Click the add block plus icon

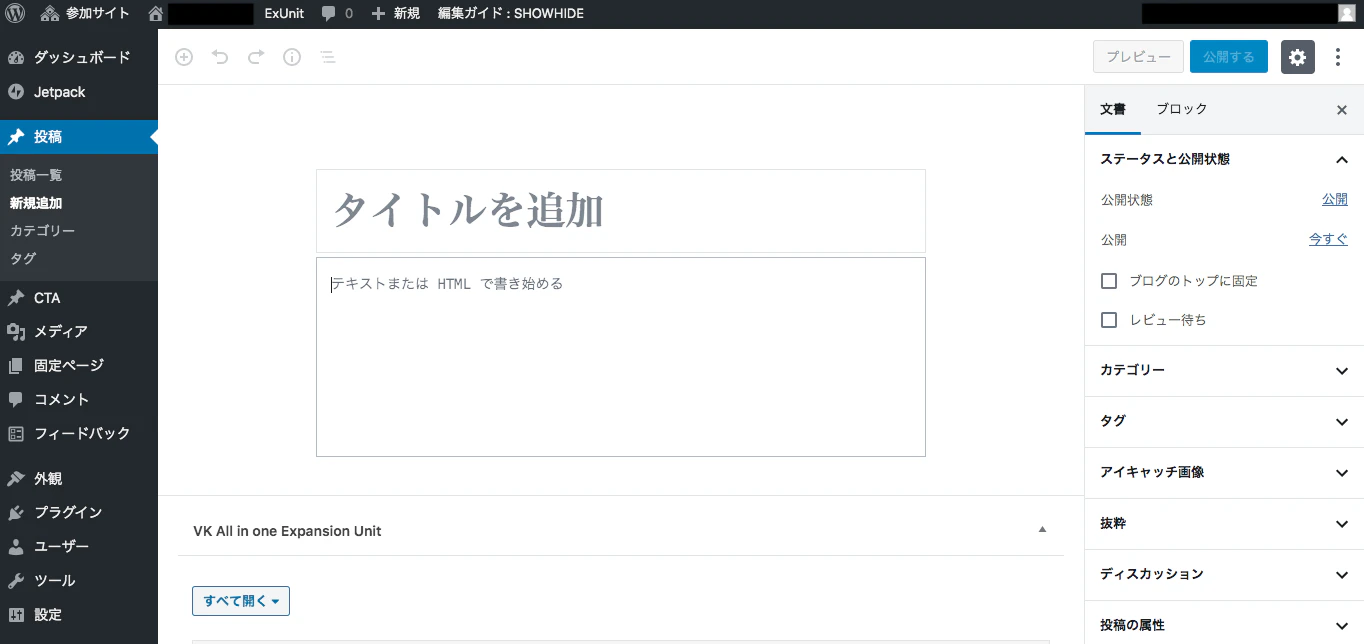(184, 57)
